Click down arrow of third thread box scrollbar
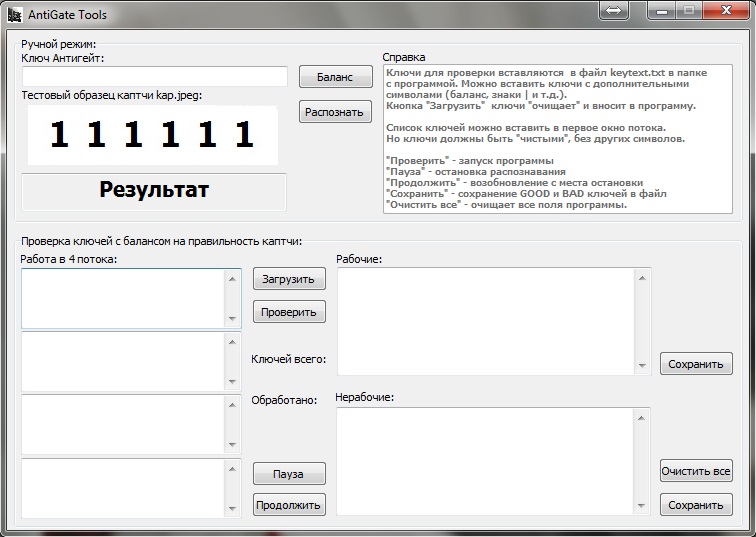The image size is (756, 537). [232, 444]
